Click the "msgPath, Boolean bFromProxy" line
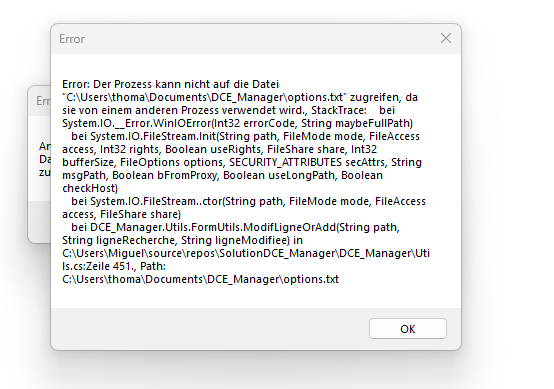This screenshot has width=554, height=389. (x=222, y=175)
